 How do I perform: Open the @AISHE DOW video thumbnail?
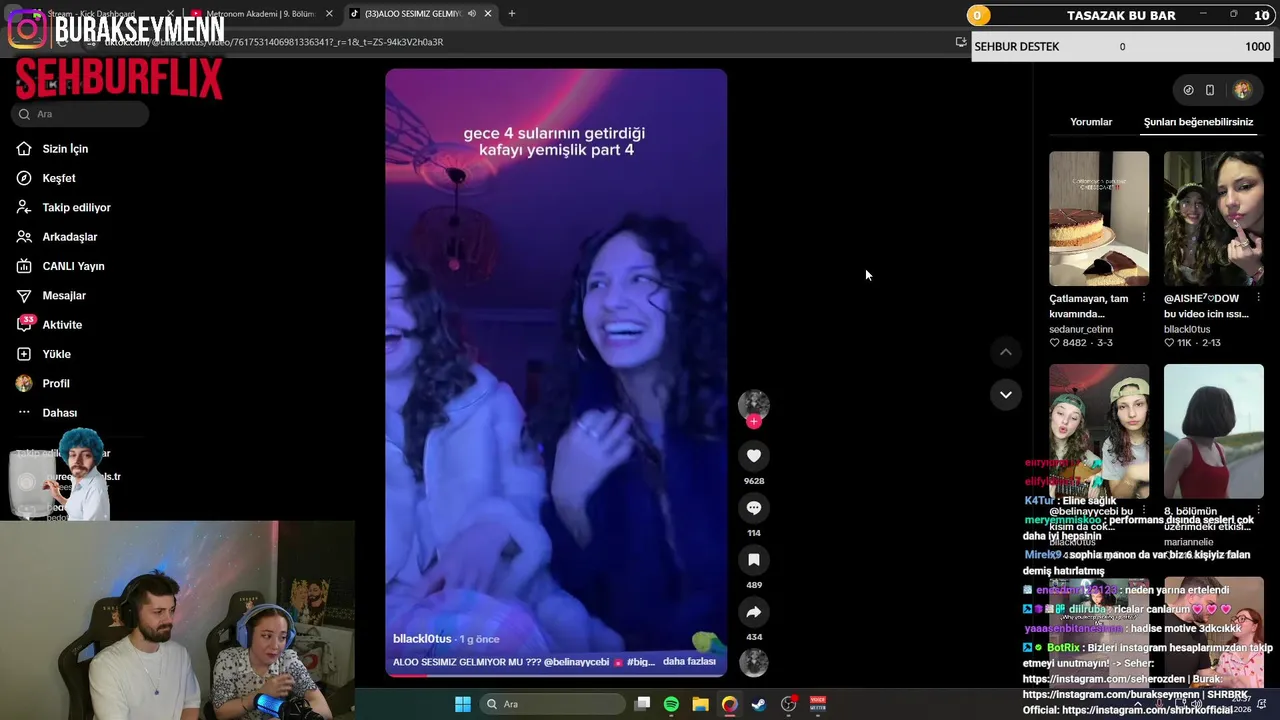click(x=1213, y=219)
